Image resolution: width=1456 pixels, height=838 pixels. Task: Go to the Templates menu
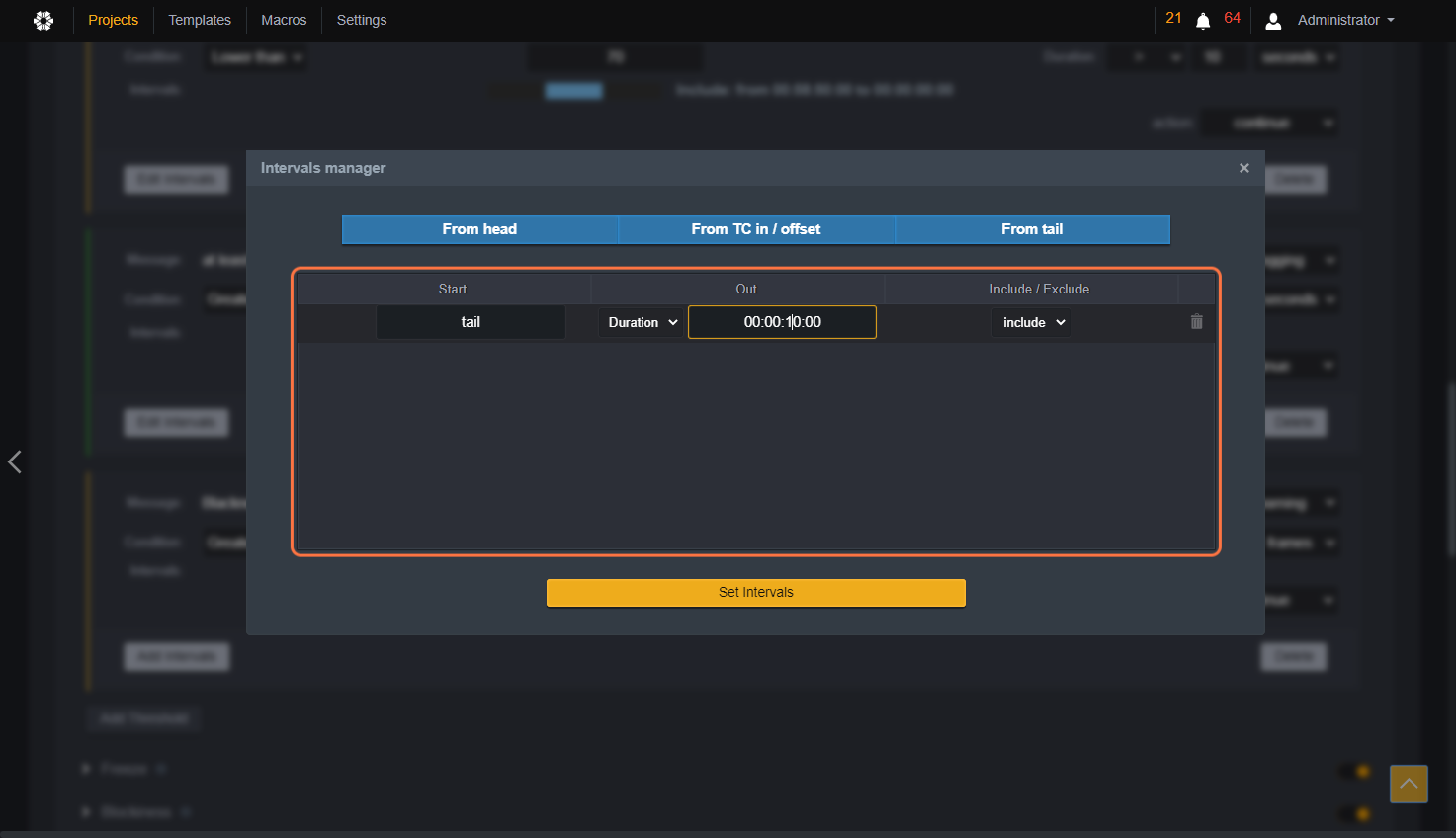200,20
